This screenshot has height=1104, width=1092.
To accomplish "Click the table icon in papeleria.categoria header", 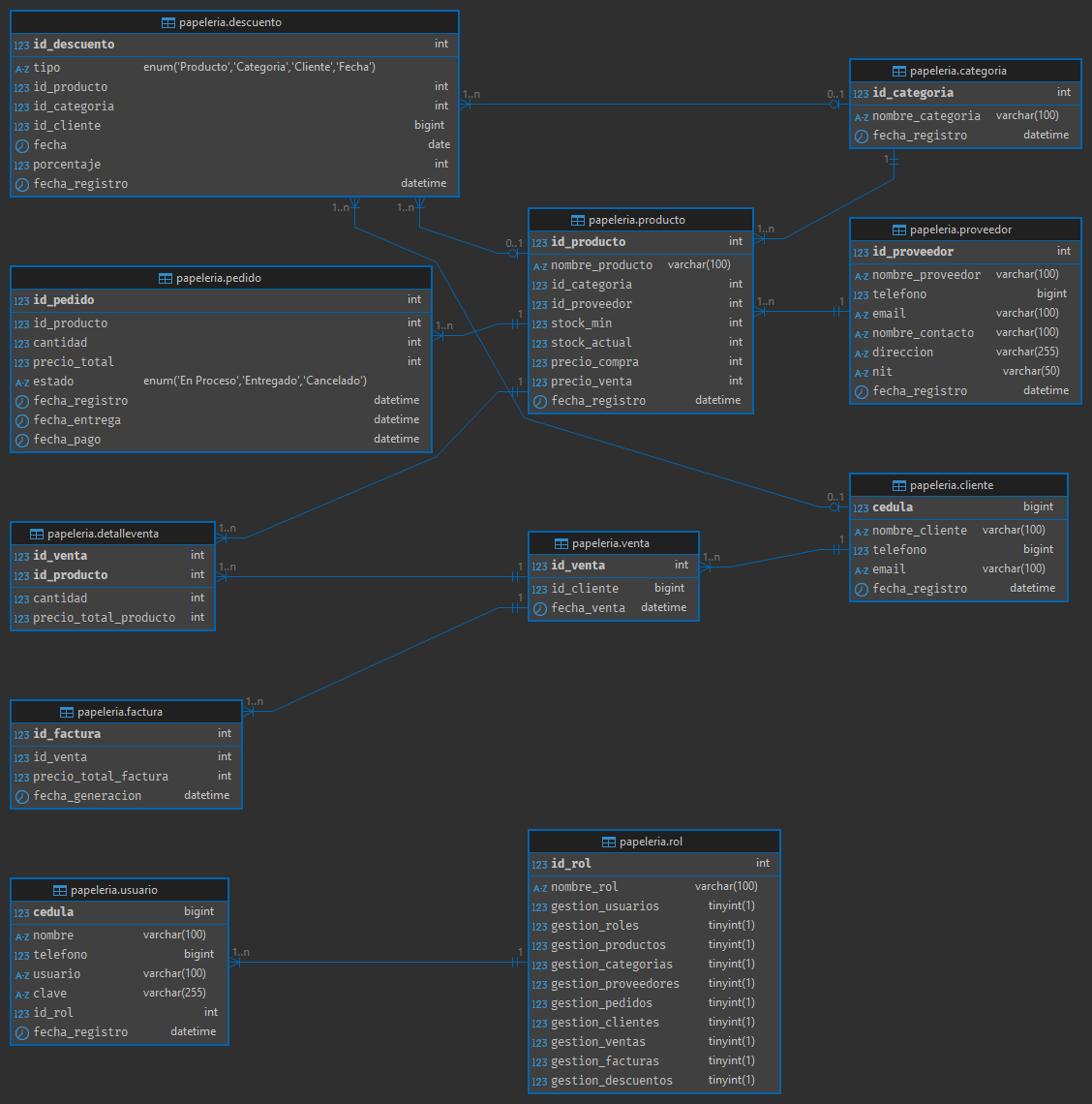I will point(899,71).
